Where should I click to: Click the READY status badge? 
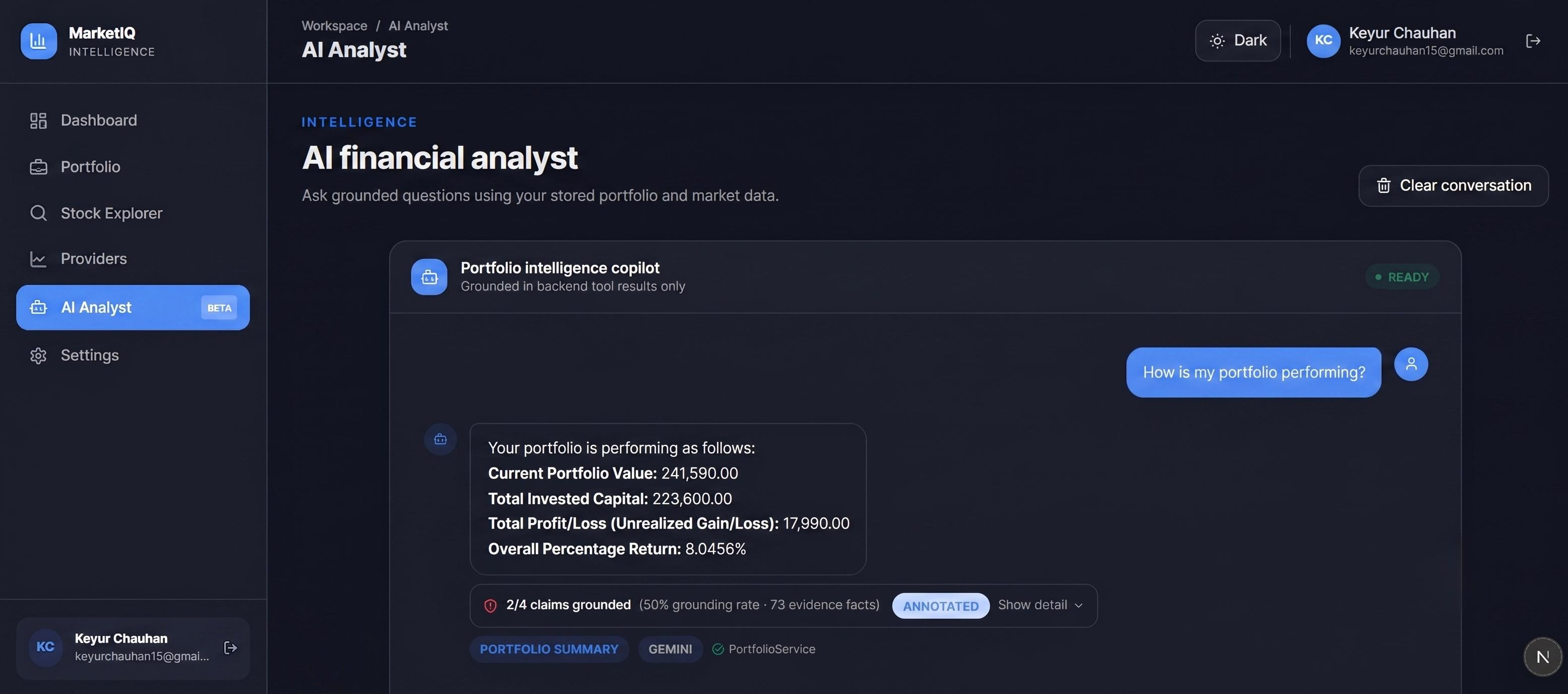(x=1402, y=277)
